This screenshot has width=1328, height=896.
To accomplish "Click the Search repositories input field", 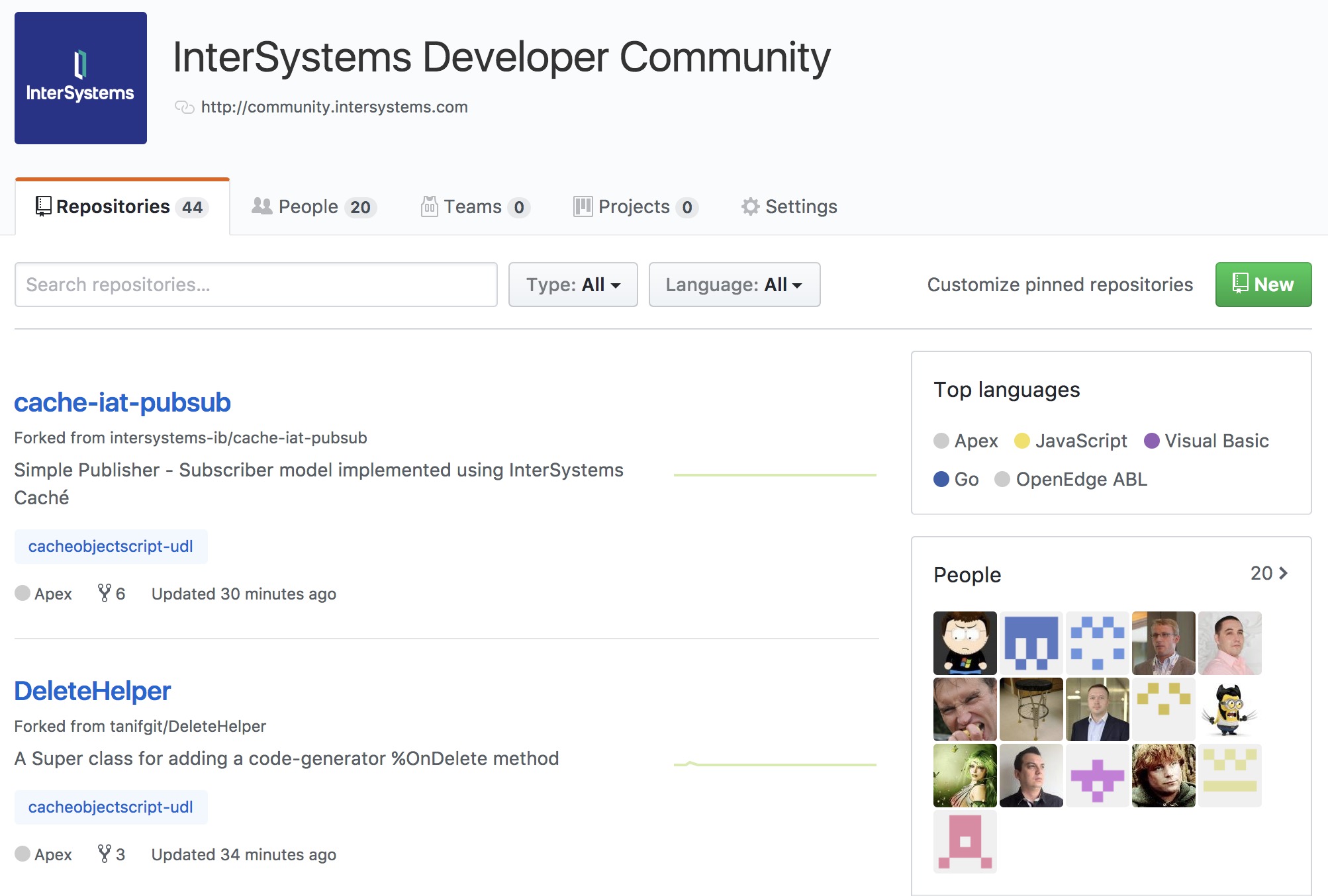I will (256, 285).
